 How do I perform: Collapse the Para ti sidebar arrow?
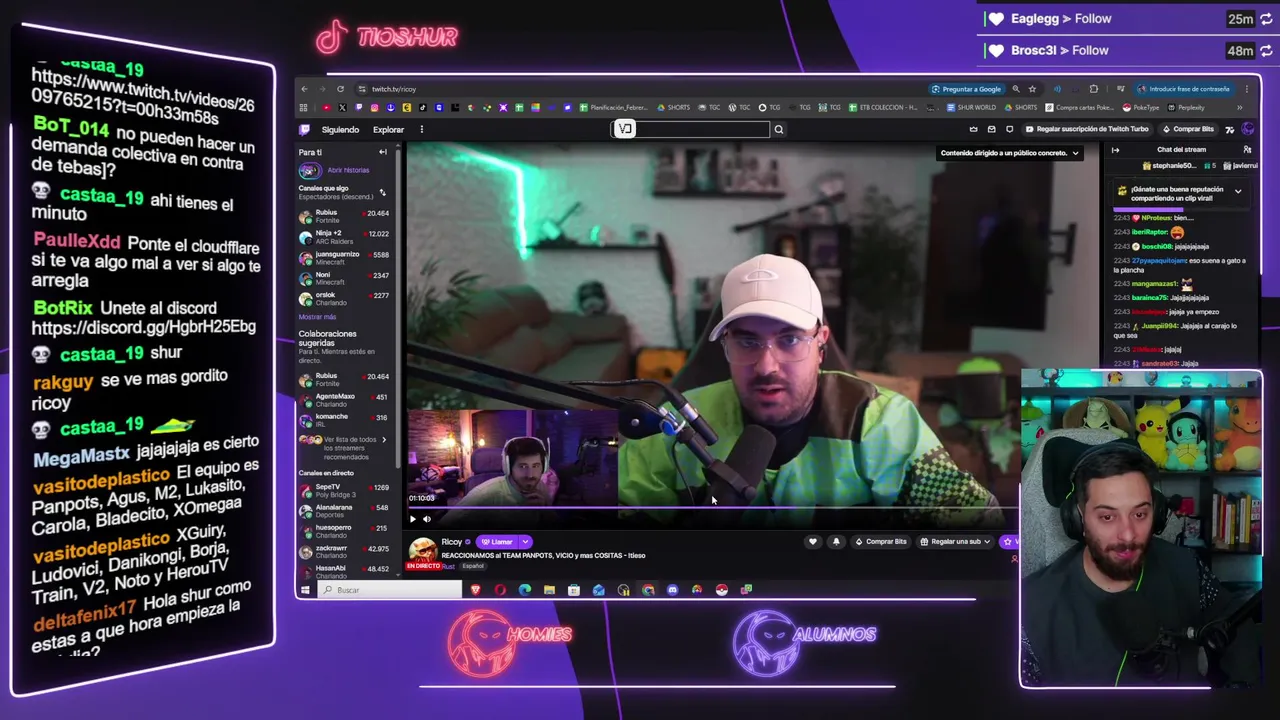pos(382,152)
